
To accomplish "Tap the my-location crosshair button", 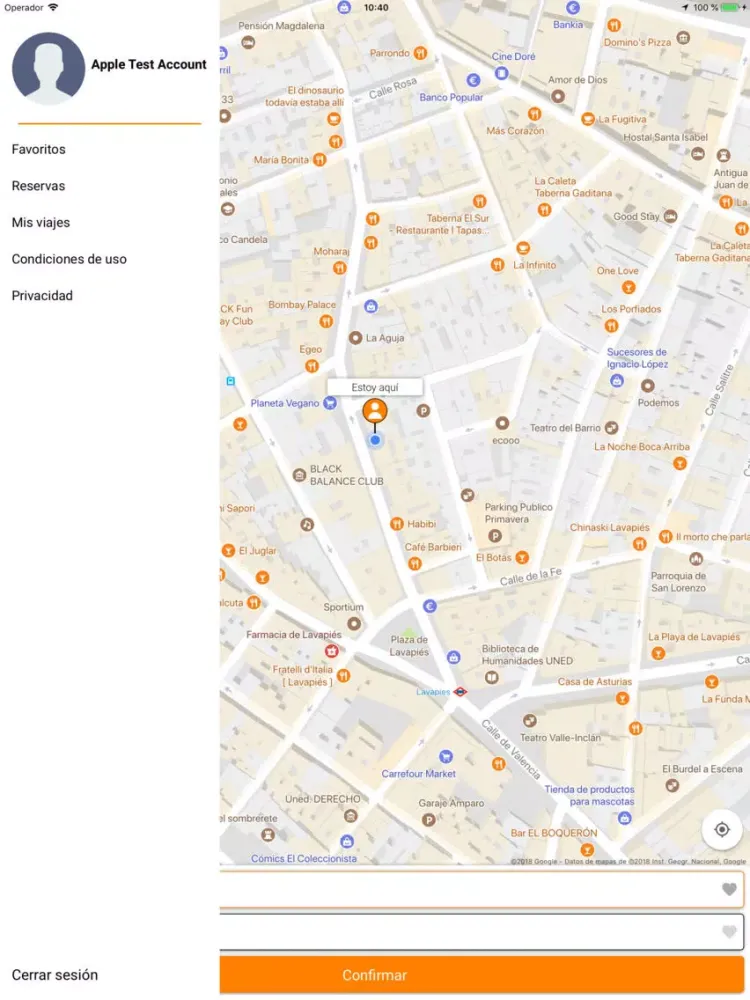I will click(721, 829).
